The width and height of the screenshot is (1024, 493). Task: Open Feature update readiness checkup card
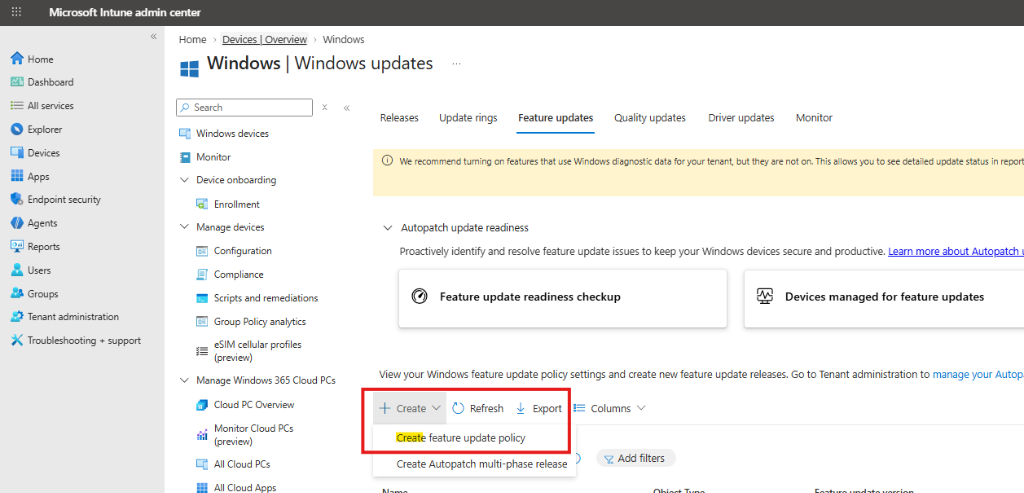click(563, 298)
